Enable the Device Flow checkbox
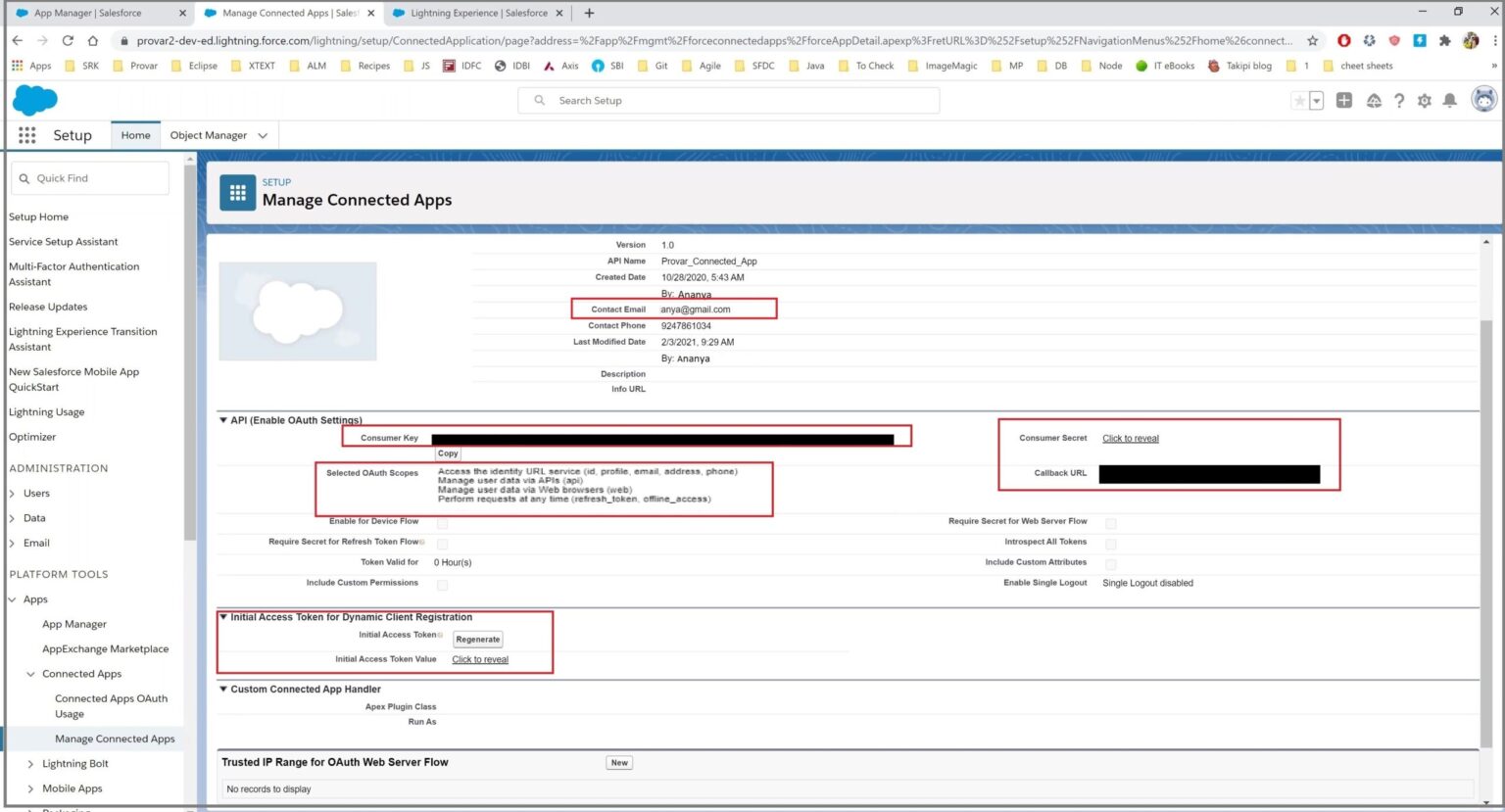The height and width of the screenshot is (812, 1505). [442, 522]
